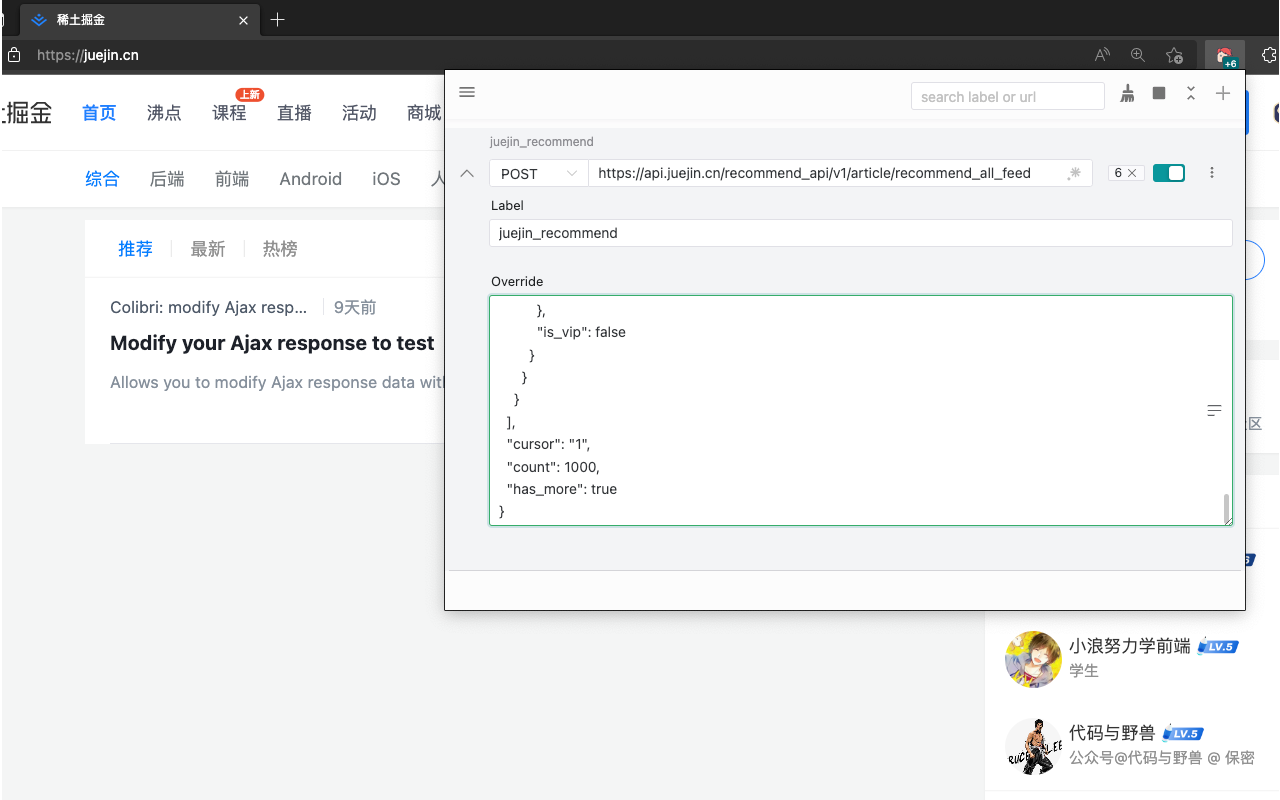Add a new interception rule with plus icon
Image resolution: width=1280 pixels, height=800 pixels.
point(1222,92)
